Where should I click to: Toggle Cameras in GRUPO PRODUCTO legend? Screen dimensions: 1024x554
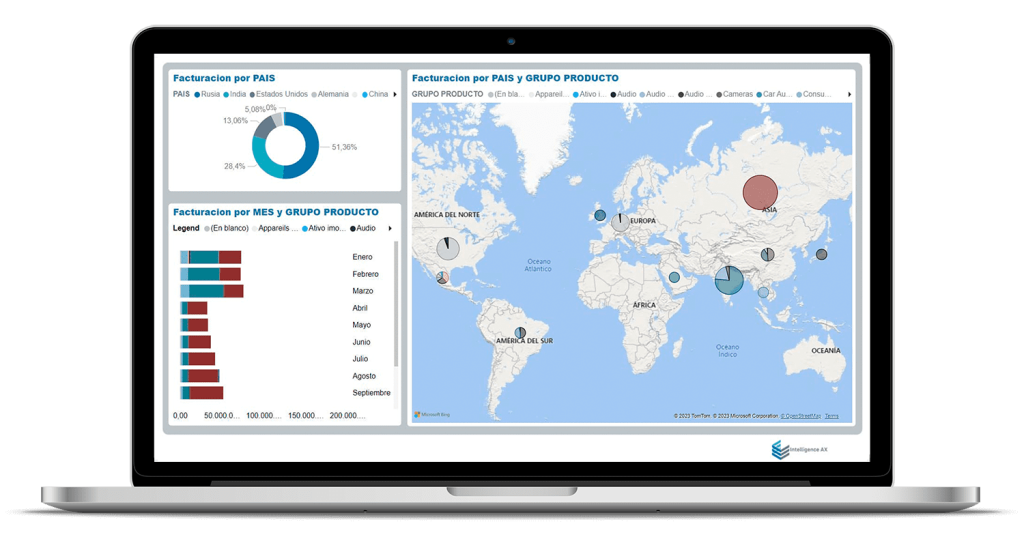pyautogui.click(x=735, y=94)
